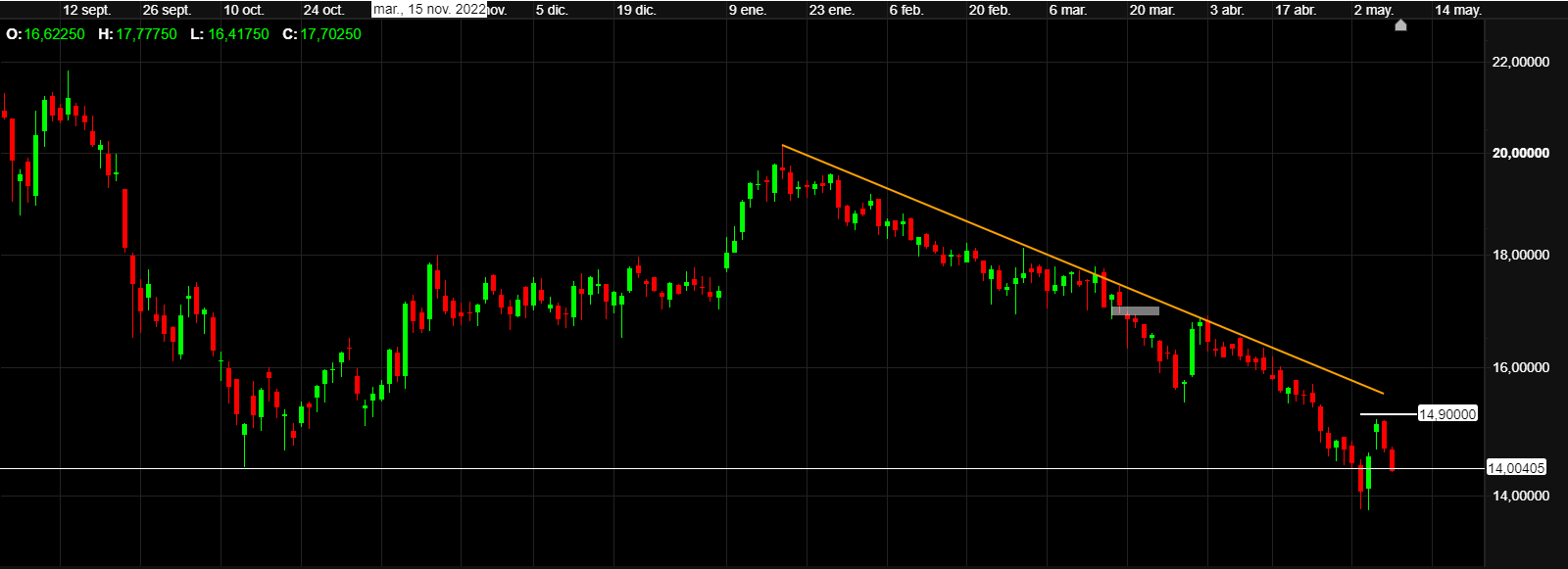The width and height of the screenshot is (1568, 569).
Task: Click the 14,00000 price axis label
Action: coord(1520,496)
